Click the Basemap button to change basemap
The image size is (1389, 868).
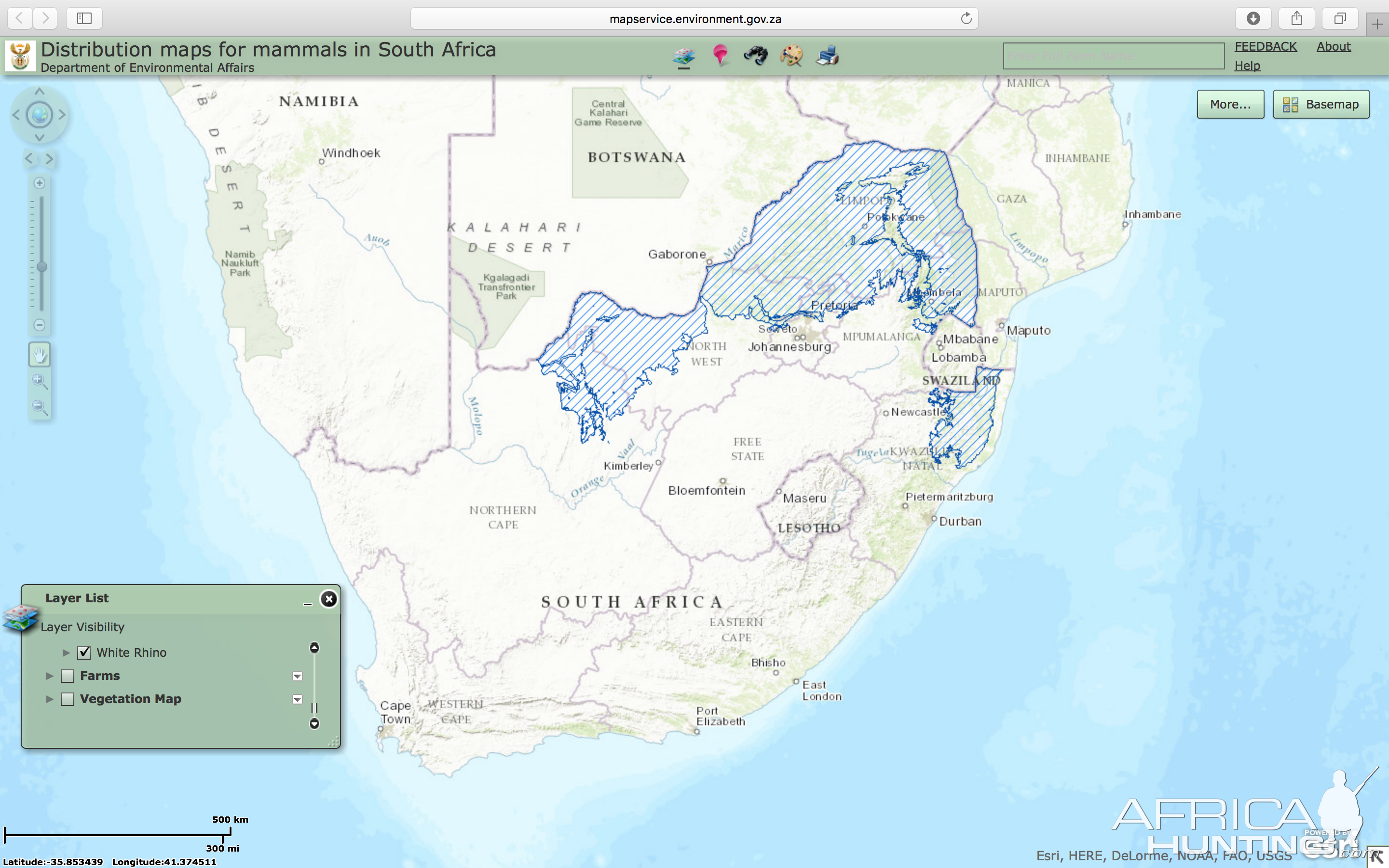[1322, 104]
